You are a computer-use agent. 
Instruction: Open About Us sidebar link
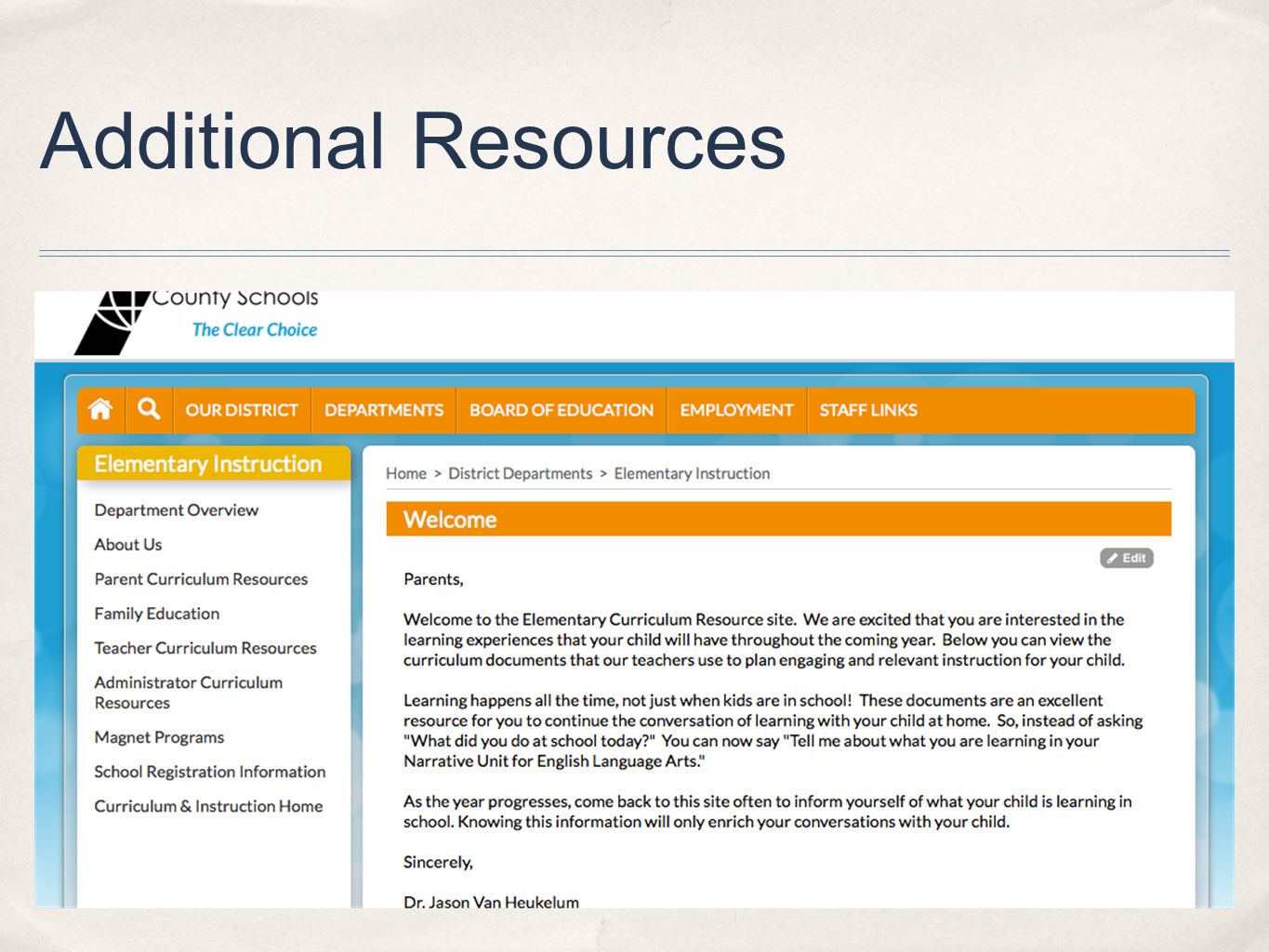(128, 544)
